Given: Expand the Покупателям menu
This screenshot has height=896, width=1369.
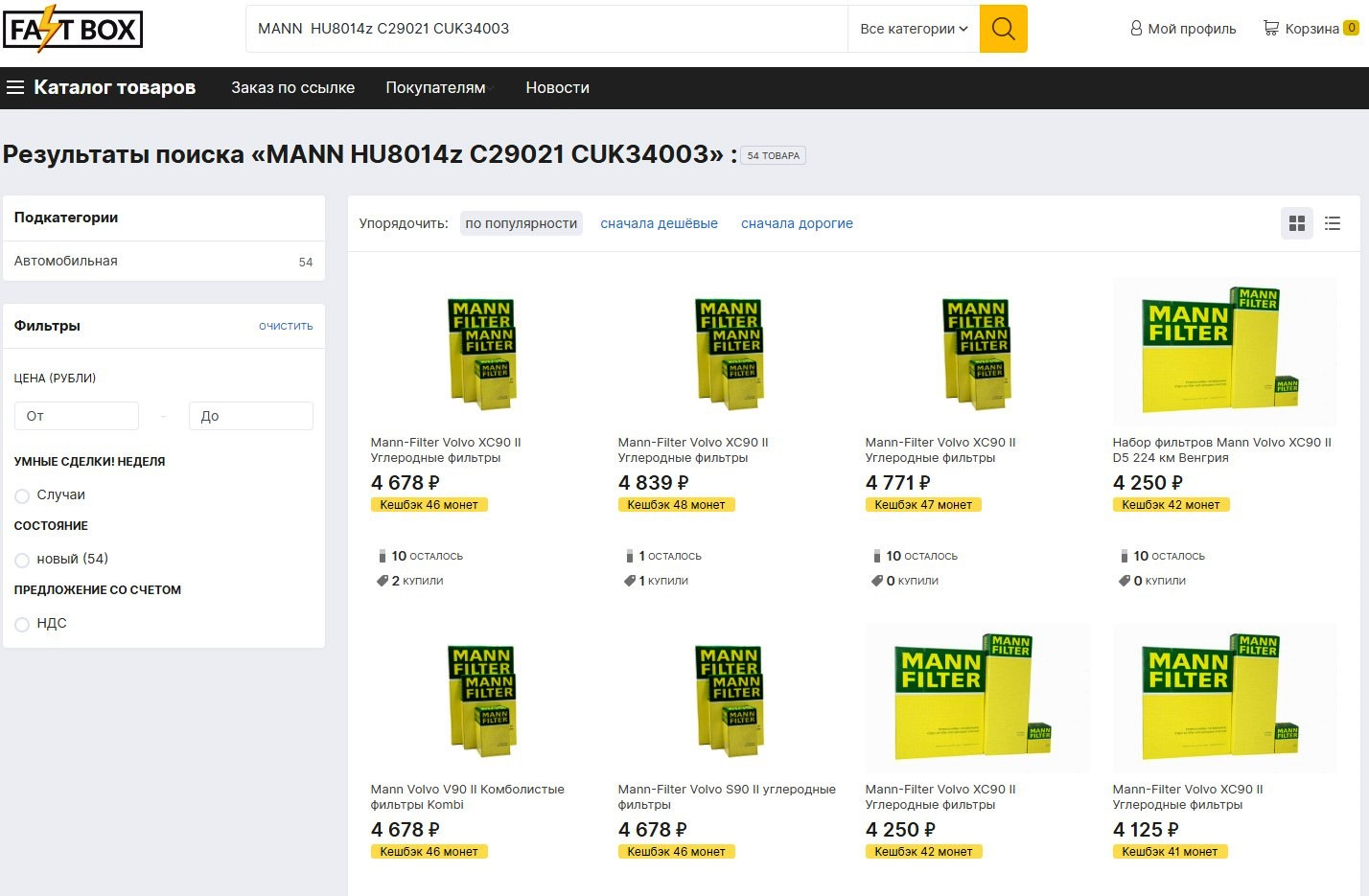Looking at the screenshot, I should 438,87.
